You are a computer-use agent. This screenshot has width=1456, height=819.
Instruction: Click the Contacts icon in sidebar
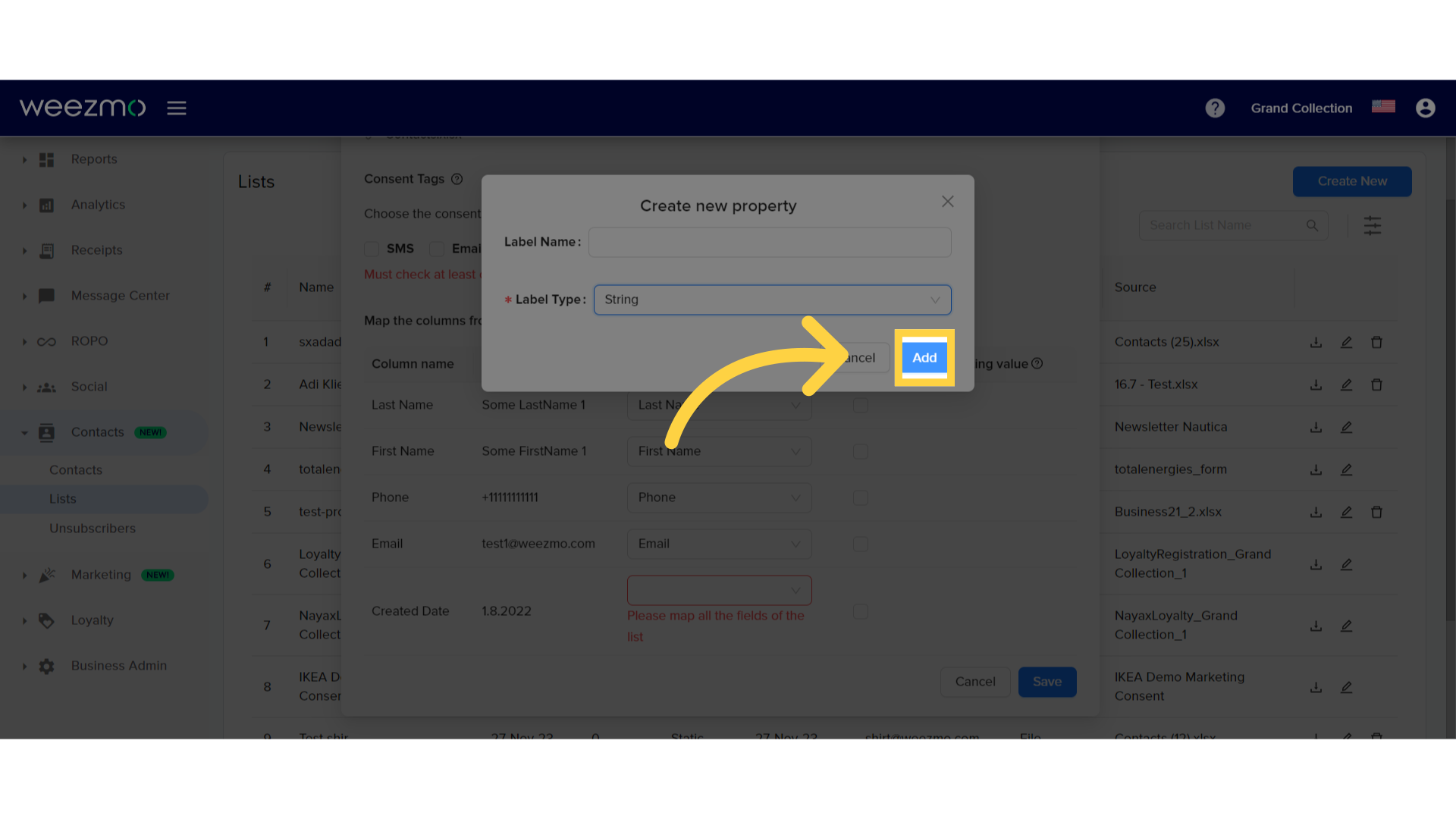pos(46,432)
